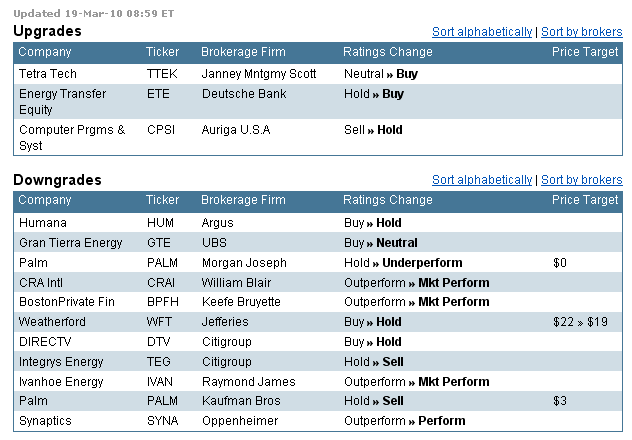Click the ETE ticker symbol
The image size is (632, 440).
point(158,94)
